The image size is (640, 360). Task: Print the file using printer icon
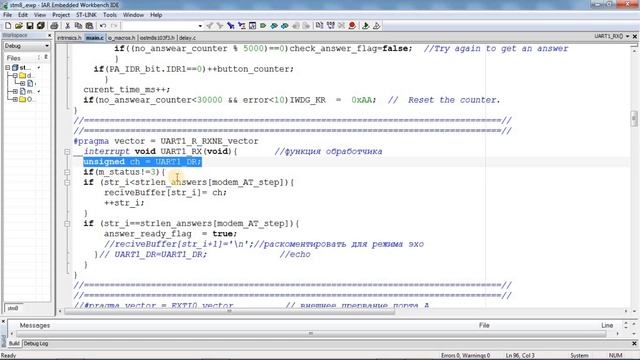(54, 26)
